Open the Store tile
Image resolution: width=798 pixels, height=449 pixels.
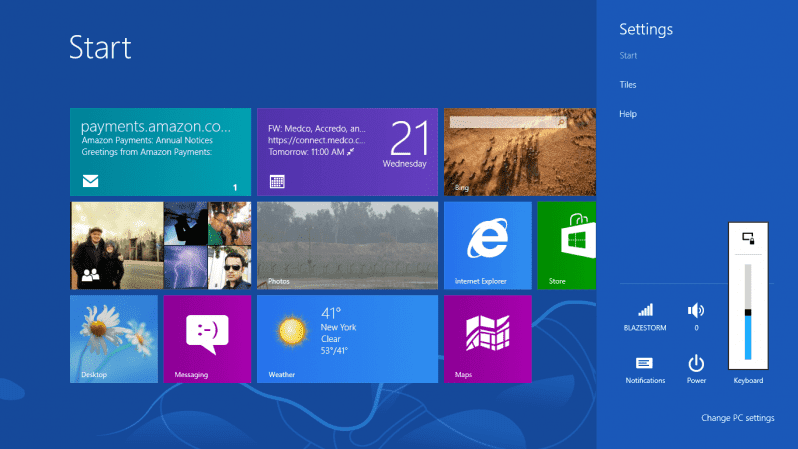point(566,245)
